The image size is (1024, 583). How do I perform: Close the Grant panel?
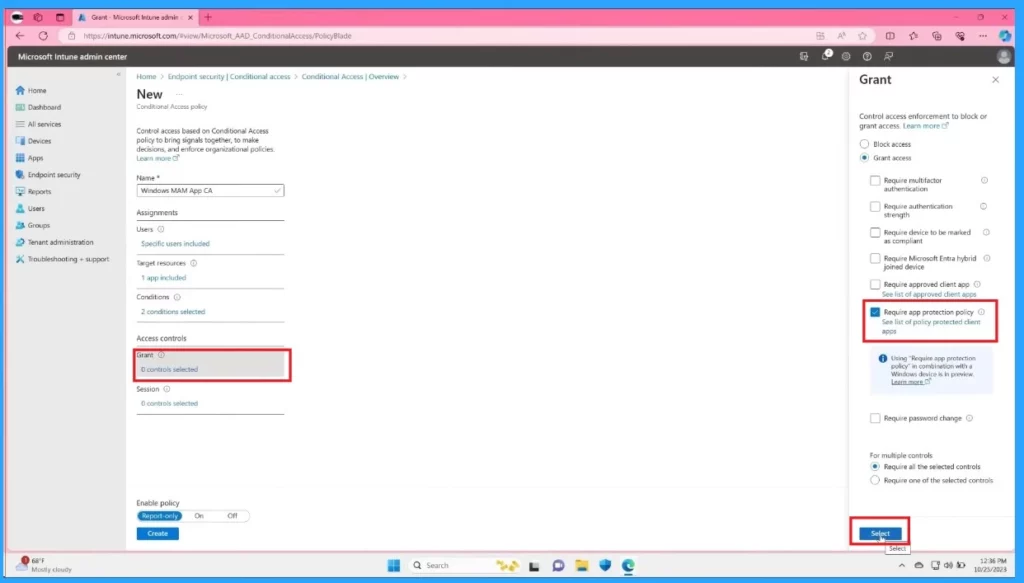pos(995,80)
